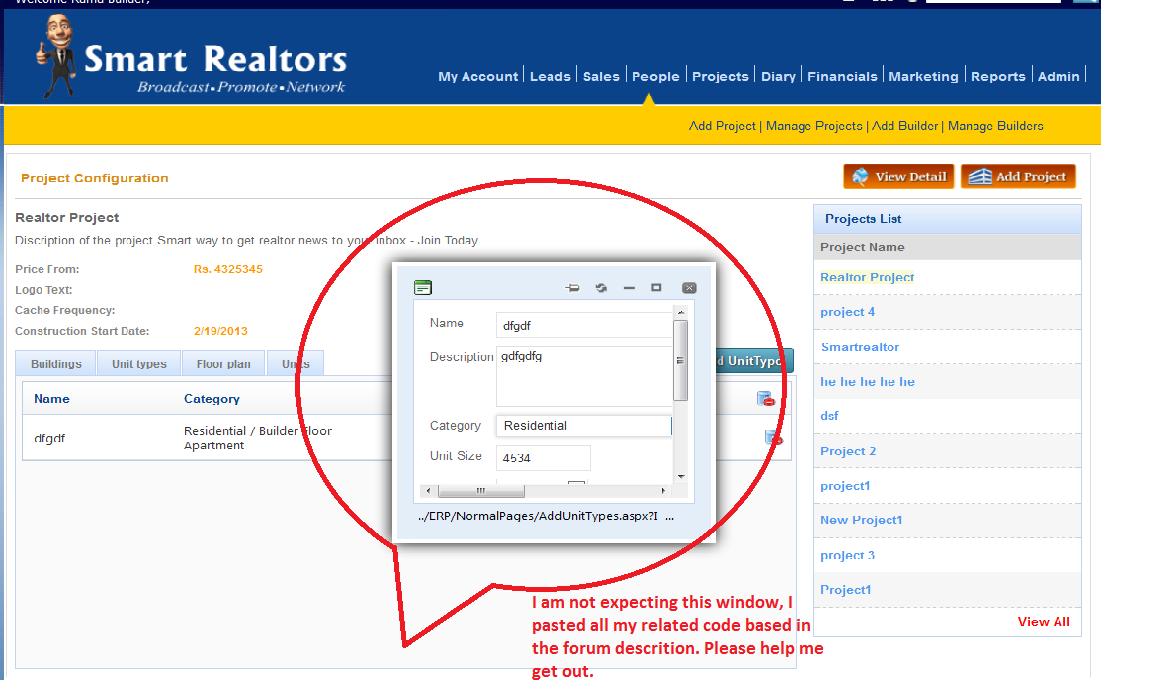
Task: Open Project1 capitalized link at list bottom
Action: click(x=846, y=590)
